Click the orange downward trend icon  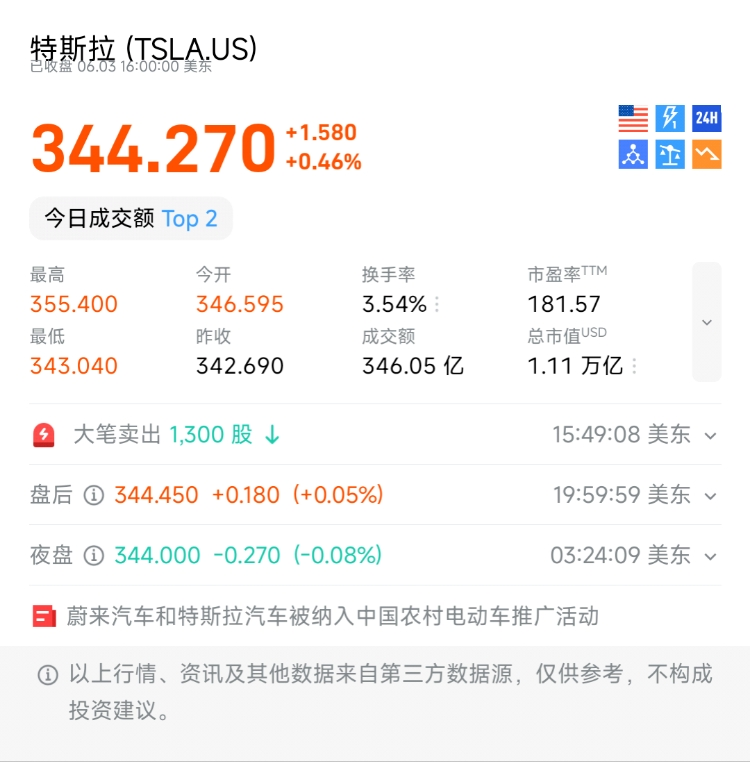pos(707,155)
